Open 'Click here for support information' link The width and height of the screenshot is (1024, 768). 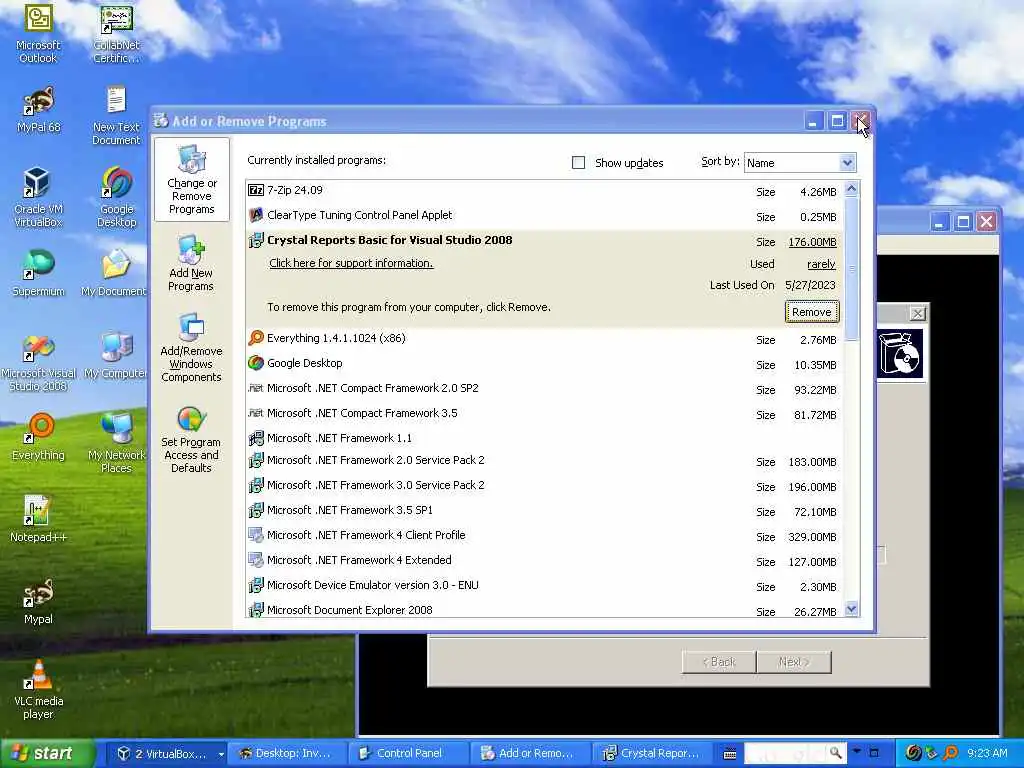coord(351,263)
